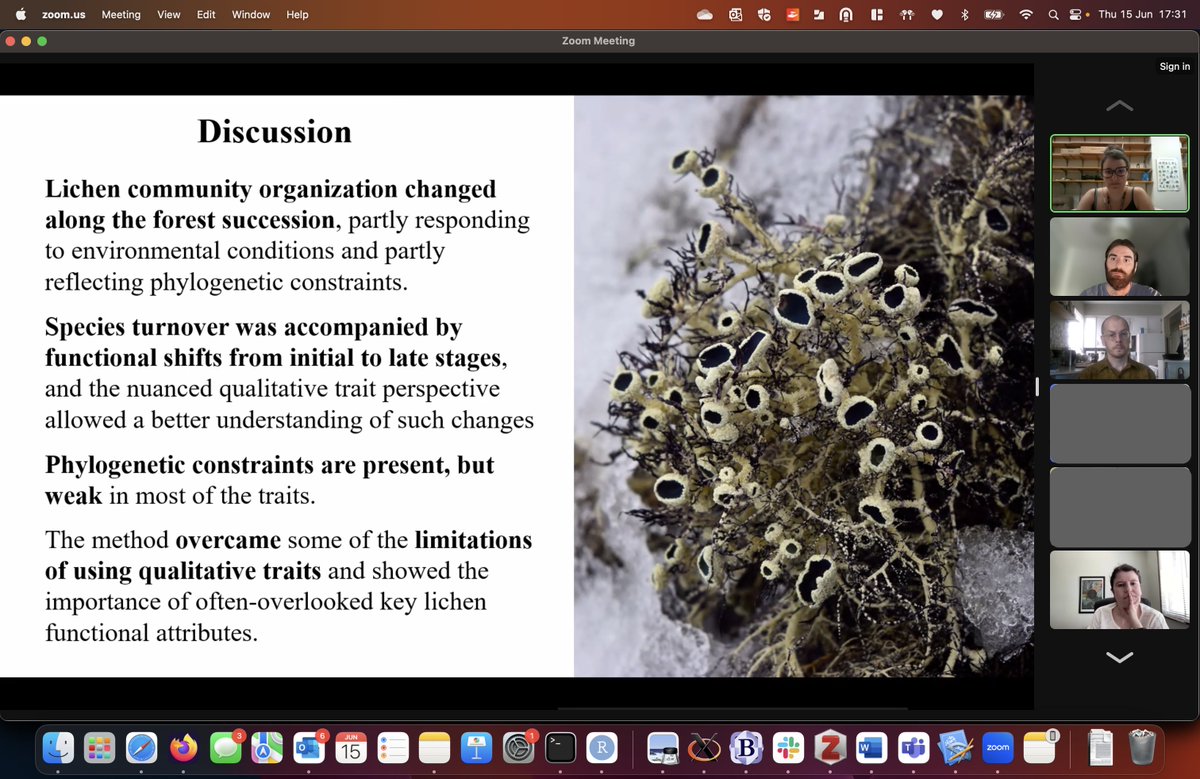Screen dimensions: 1200x779
Task: Show more participants with down chevron
Action: [x=1119, y=657]
